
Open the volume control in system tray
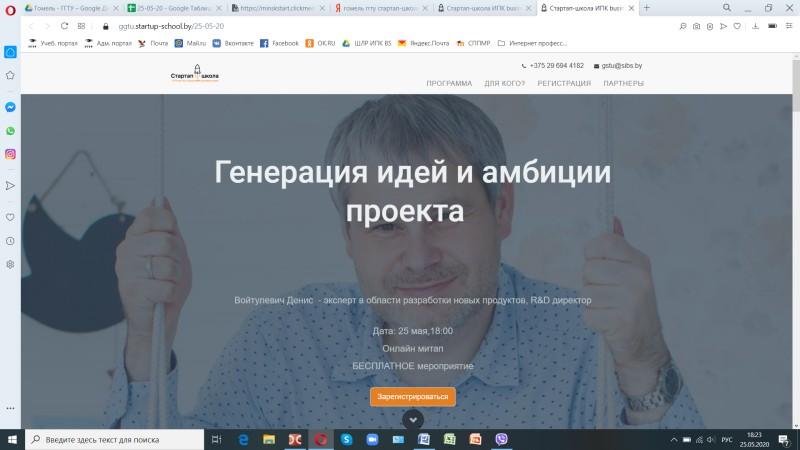pyautogui.click(x=711, y=440)
